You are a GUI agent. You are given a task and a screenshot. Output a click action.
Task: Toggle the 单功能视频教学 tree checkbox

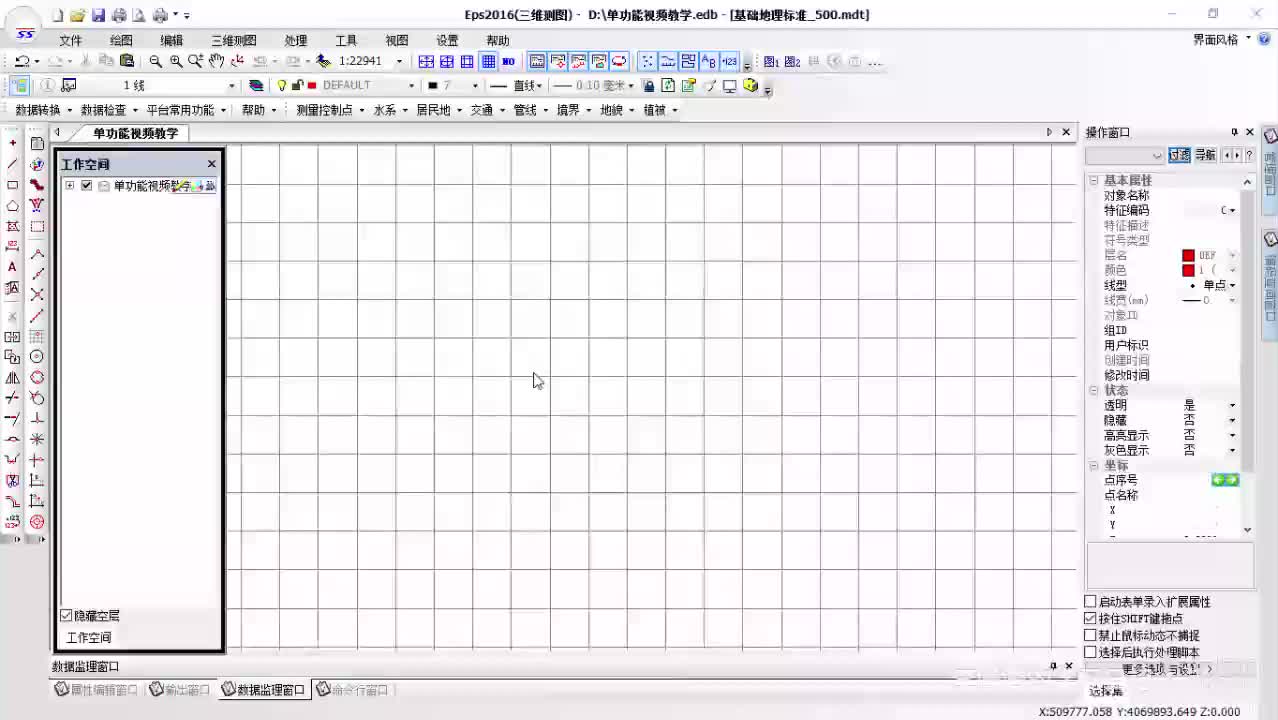[x=87, y=186]
